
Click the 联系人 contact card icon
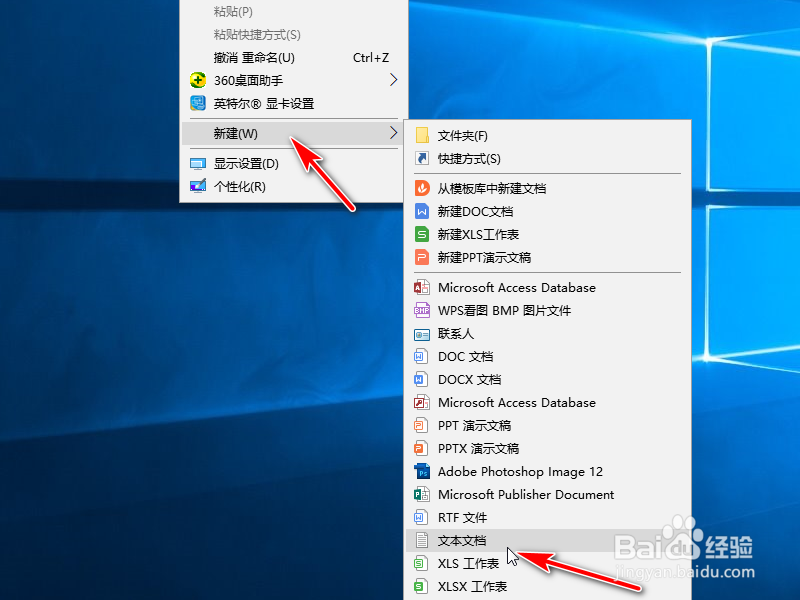point(421,334)
